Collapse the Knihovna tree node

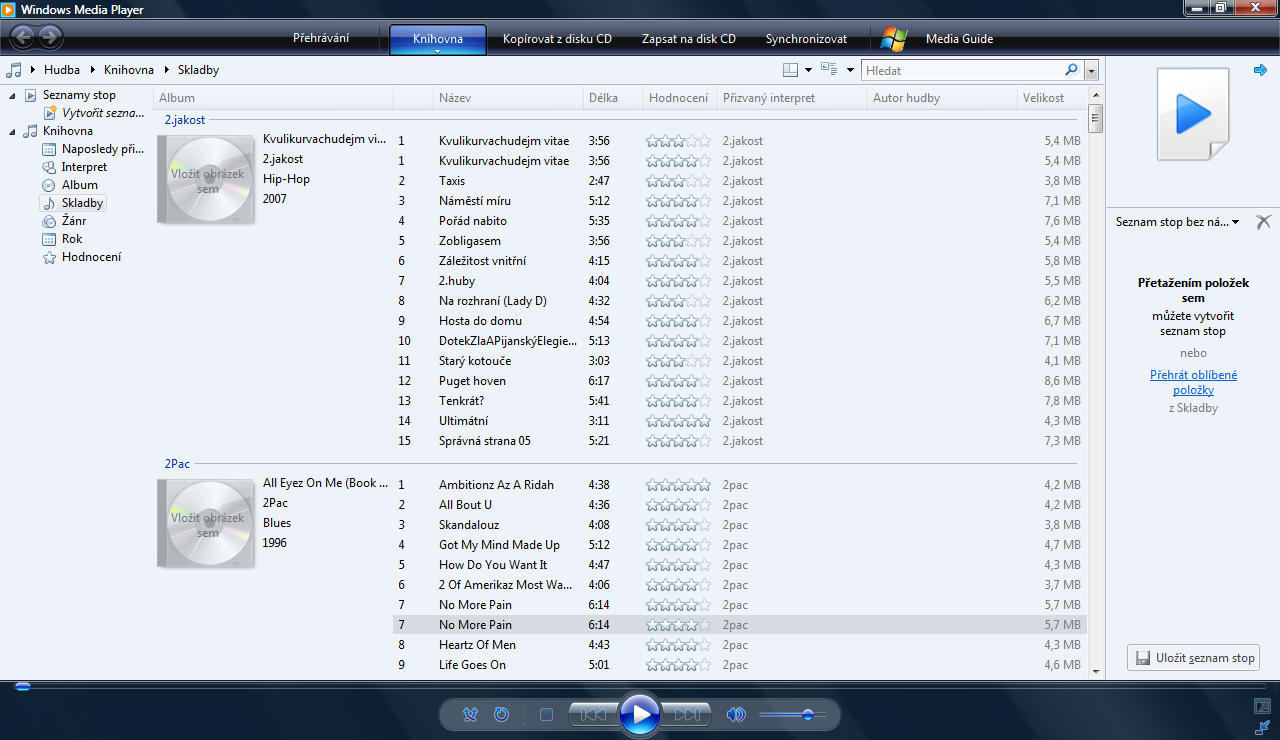coord(13,131)
